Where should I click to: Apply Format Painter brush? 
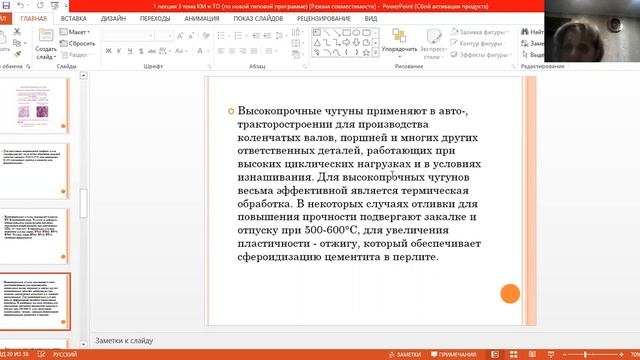(17, 54)
